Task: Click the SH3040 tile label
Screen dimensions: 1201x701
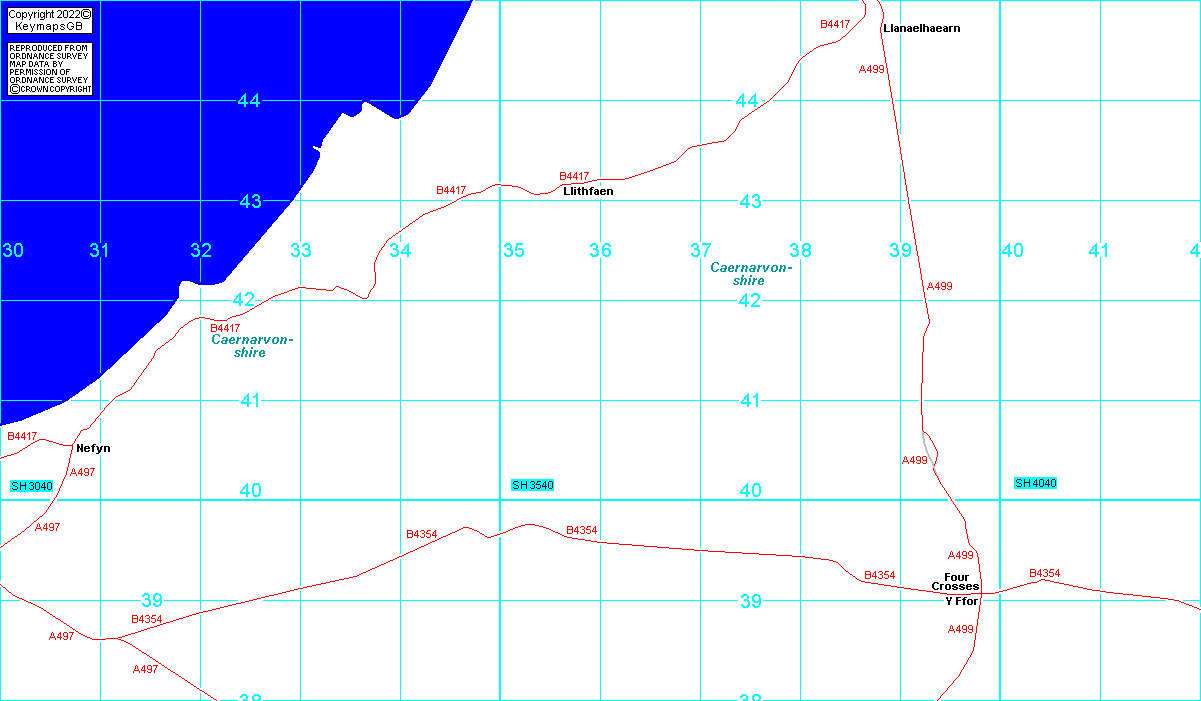Action: [x=31, y=486]
